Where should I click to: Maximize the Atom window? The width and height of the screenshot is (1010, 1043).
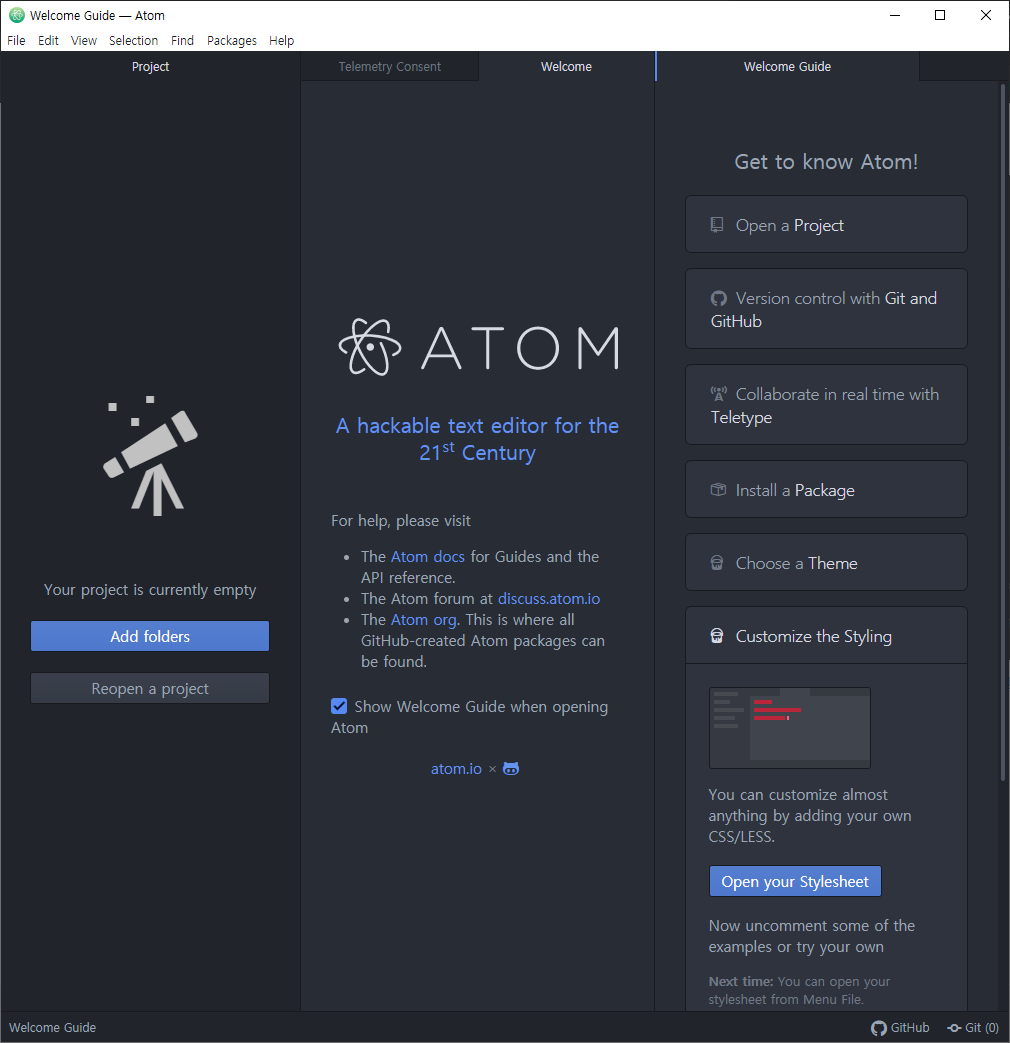tap(940, 15)
